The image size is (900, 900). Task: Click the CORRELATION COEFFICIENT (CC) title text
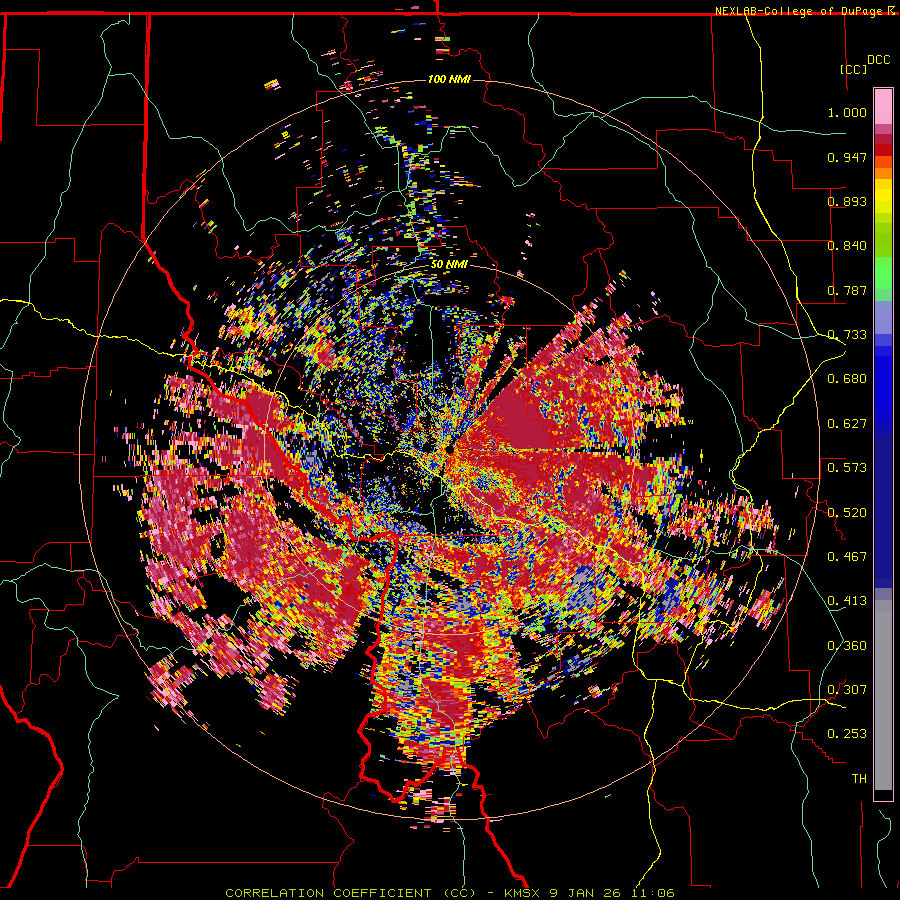[x=350, y=893]
